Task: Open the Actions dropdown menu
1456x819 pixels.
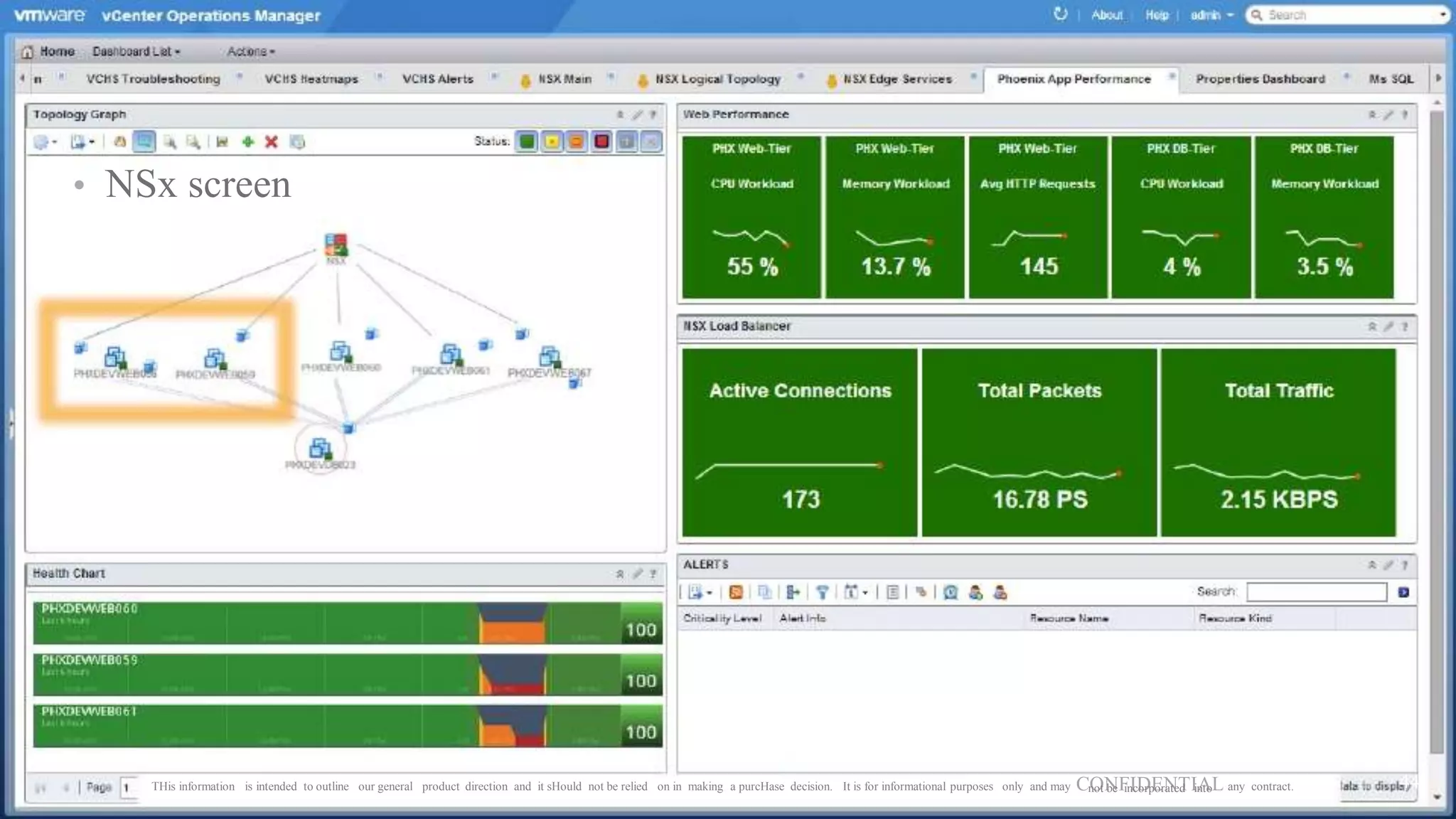Action: click(250, 51)
